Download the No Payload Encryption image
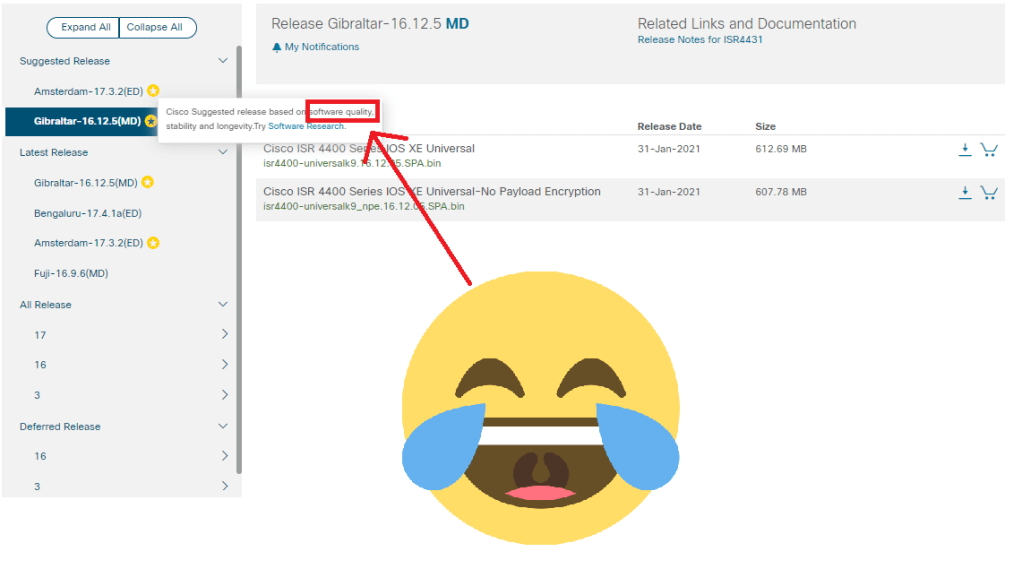Screen dimensions: 1022x586 (965, 193)
